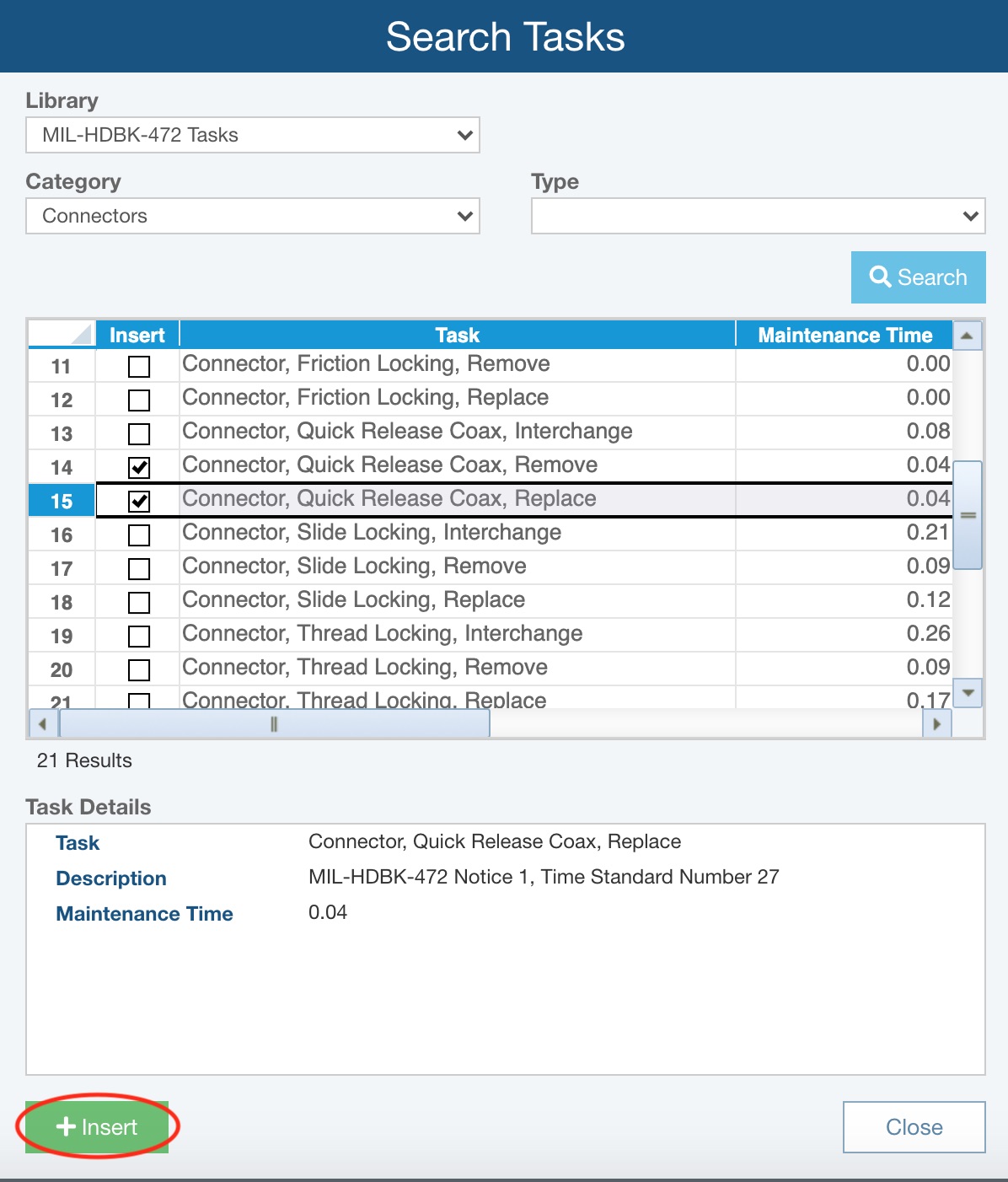Screen dimensions: 1008x1182
Task: Click maintenance time 0.26 cell
Action: coord(844,634)
